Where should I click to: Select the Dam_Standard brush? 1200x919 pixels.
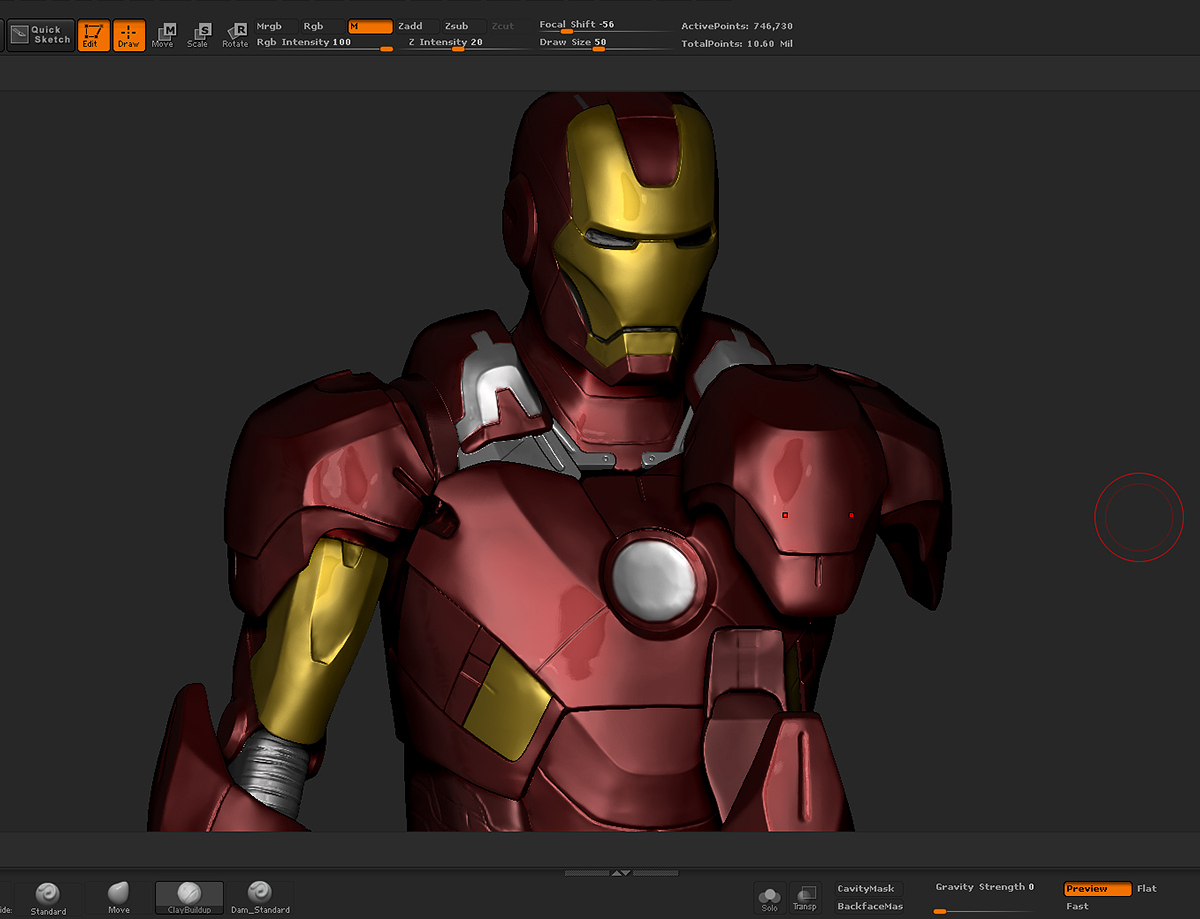coord(260,899)
